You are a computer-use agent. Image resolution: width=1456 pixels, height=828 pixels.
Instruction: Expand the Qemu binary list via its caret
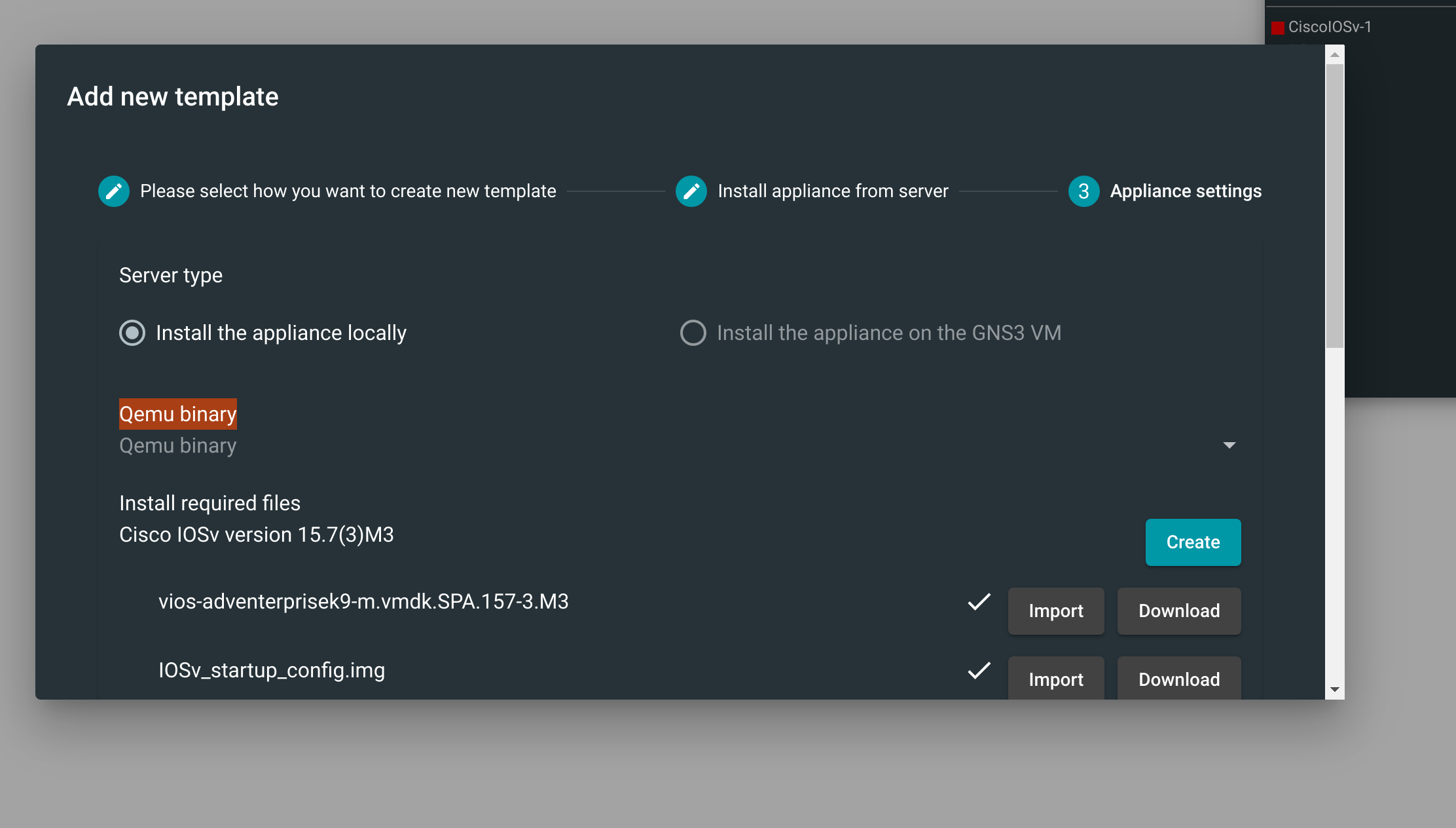[1230, 445]
